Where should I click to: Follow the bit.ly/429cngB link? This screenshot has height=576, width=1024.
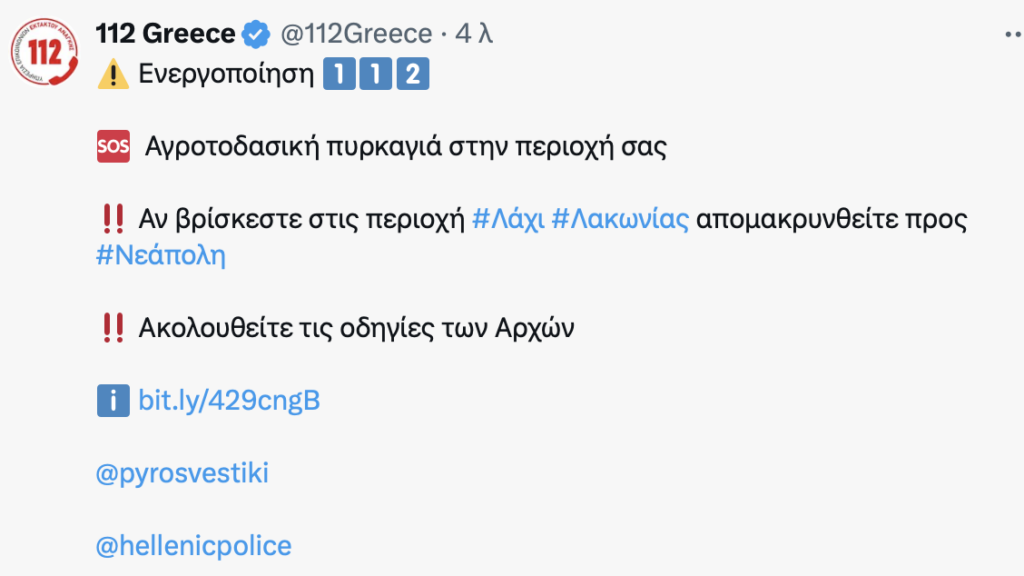(229, 401)
